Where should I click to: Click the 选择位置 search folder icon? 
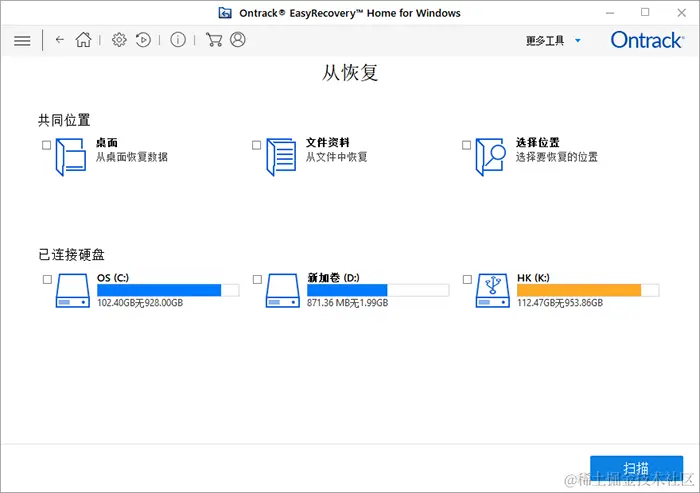(x=491, y=157)
